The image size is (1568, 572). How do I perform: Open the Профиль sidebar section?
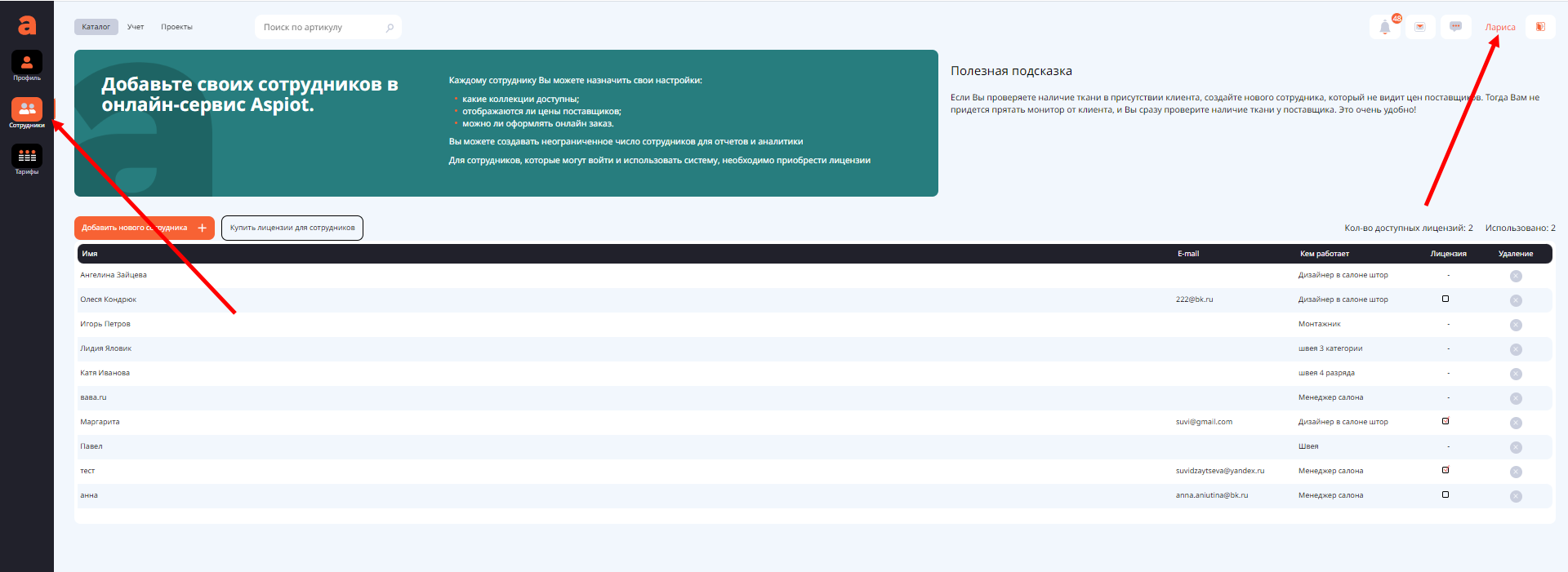click(x=27, y=64)
